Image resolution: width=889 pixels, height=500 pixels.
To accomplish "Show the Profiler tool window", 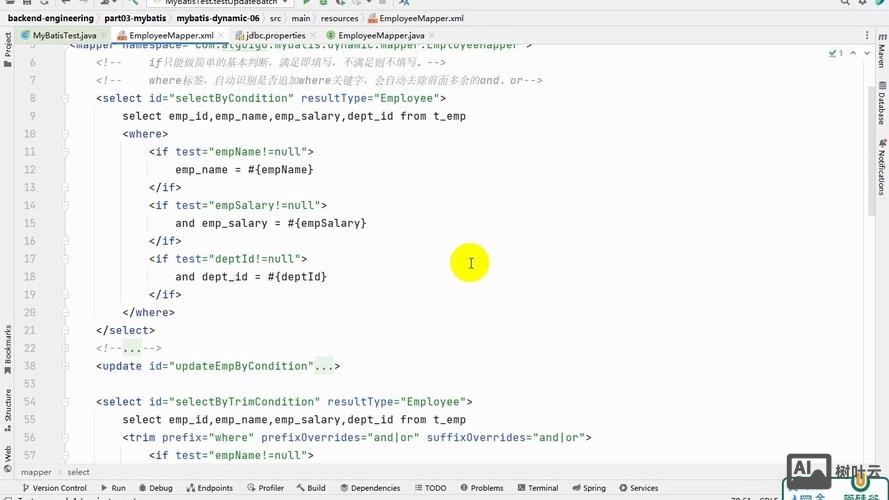I will pyautogui.click(x=265, y=488).
